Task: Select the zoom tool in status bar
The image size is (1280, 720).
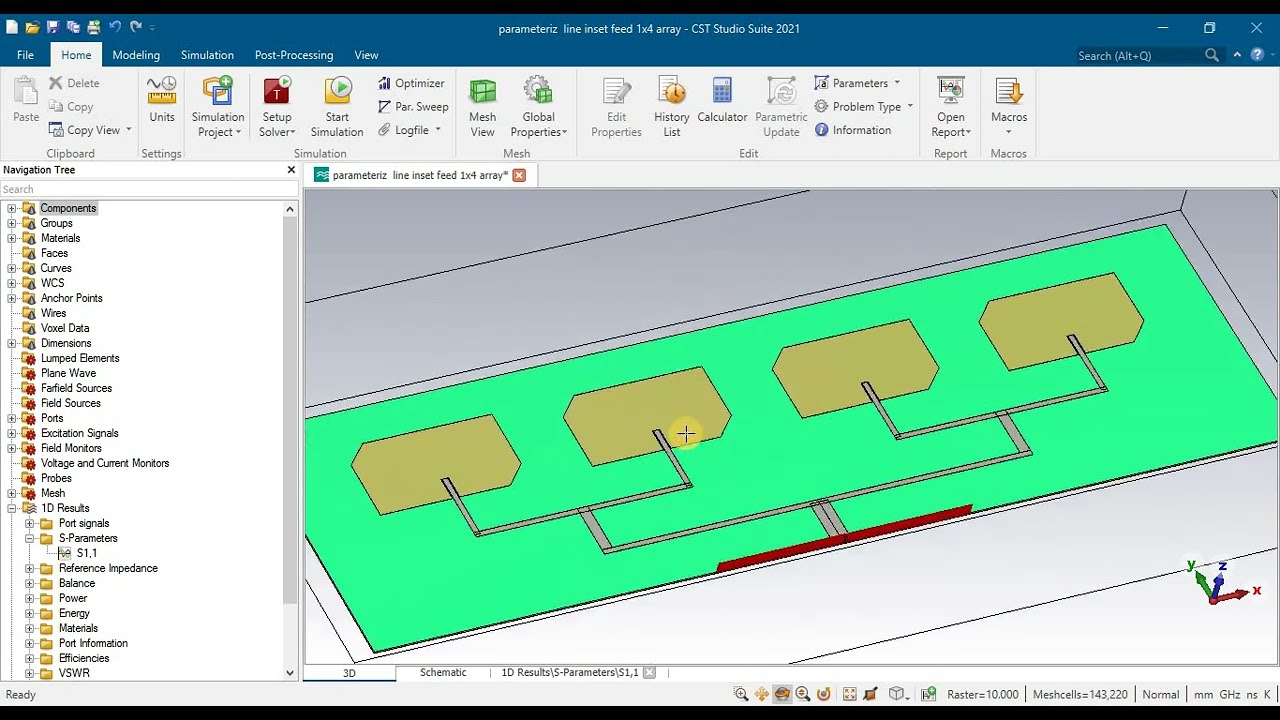Action: (741, 694)
